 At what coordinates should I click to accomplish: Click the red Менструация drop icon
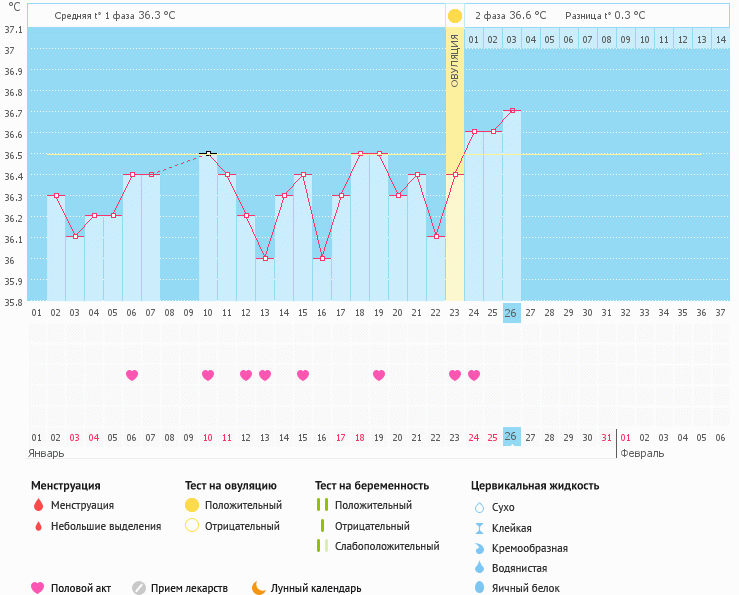[38, 506]
